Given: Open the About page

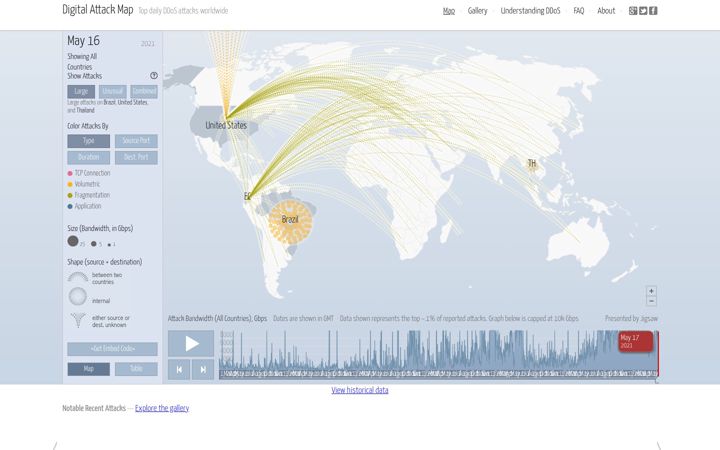Looking at the screenshot, I should (x=606, y=11).
